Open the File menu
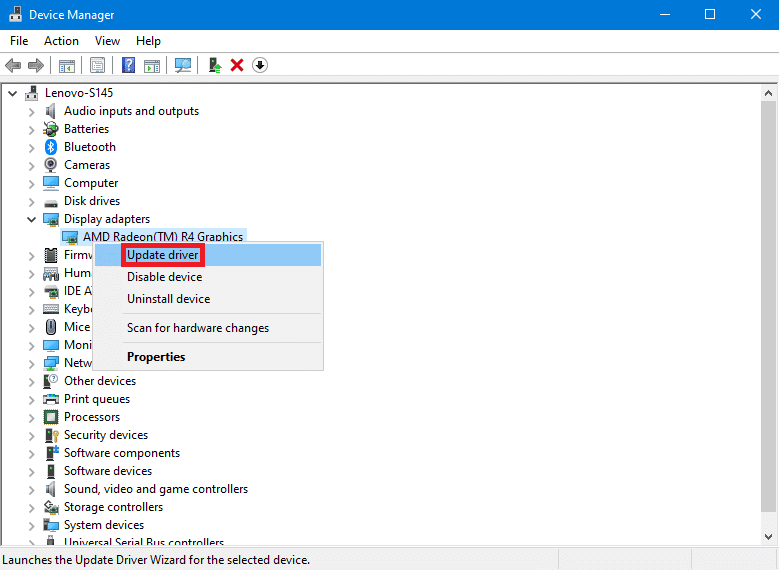The width and height of the screenshot is (779, 570). tap(19, 41)
